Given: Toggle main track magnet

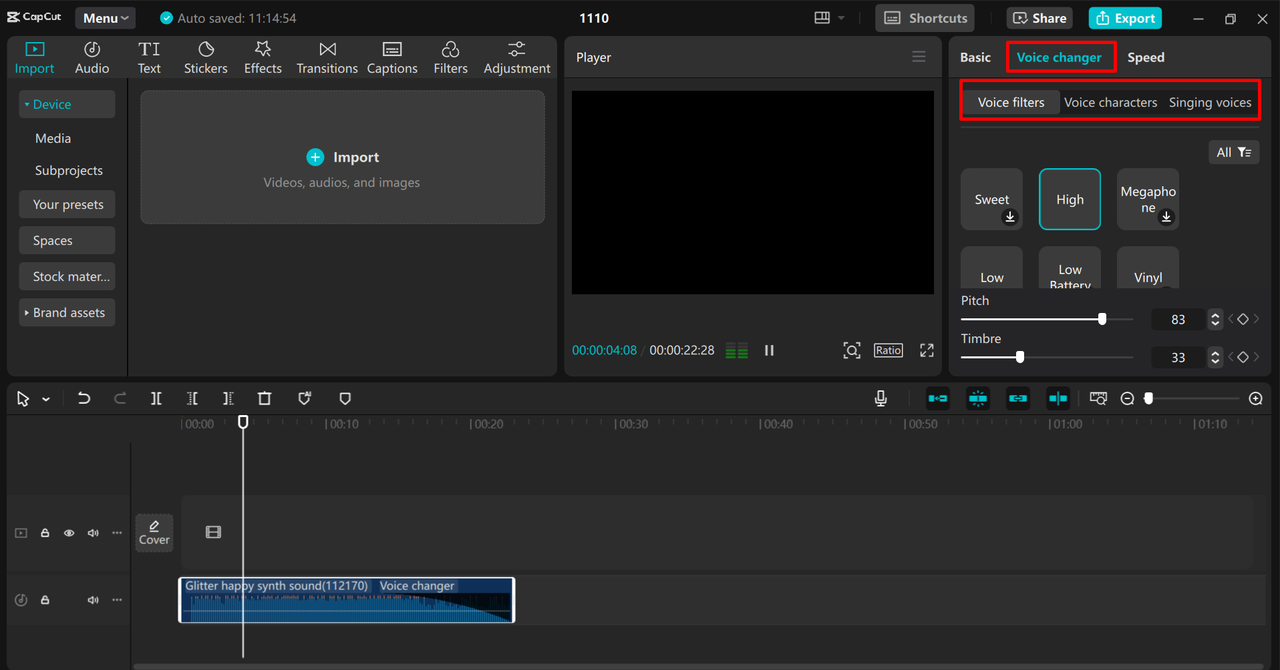Looking at the screenshot, I should click(938, 398).
